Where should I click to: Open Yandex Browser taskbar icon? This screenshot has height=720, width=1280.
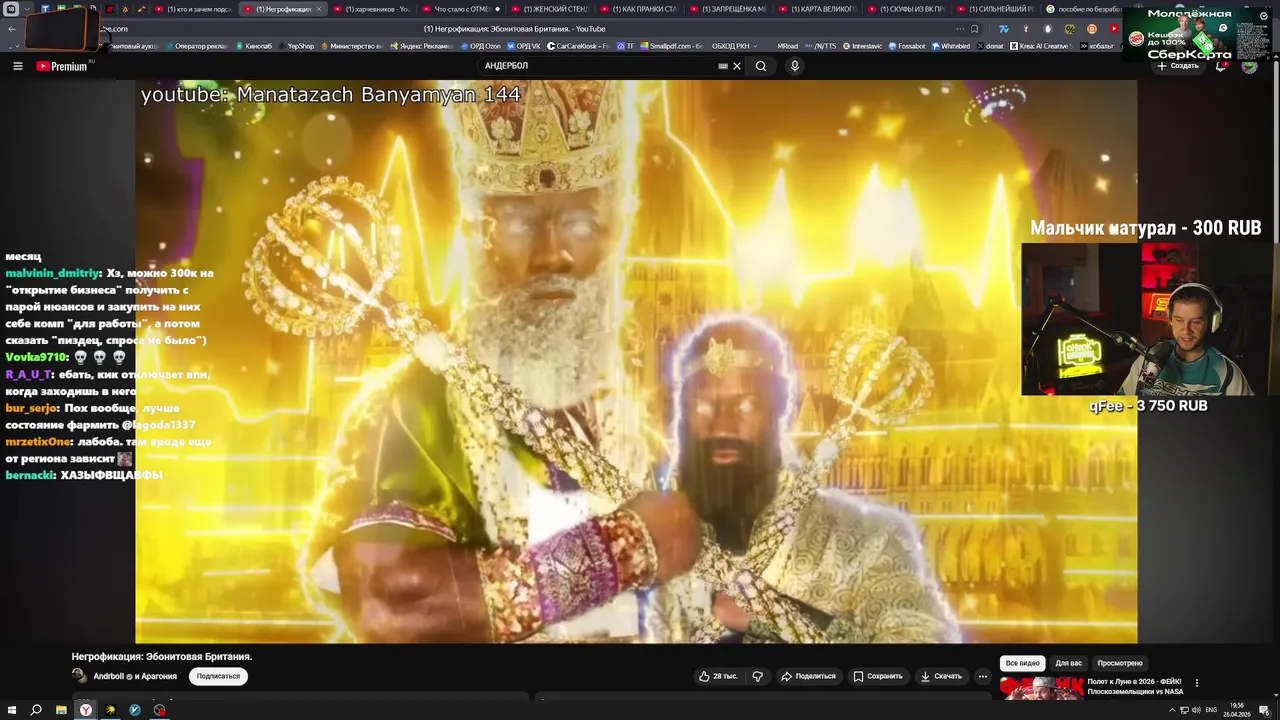click(86, 710)
